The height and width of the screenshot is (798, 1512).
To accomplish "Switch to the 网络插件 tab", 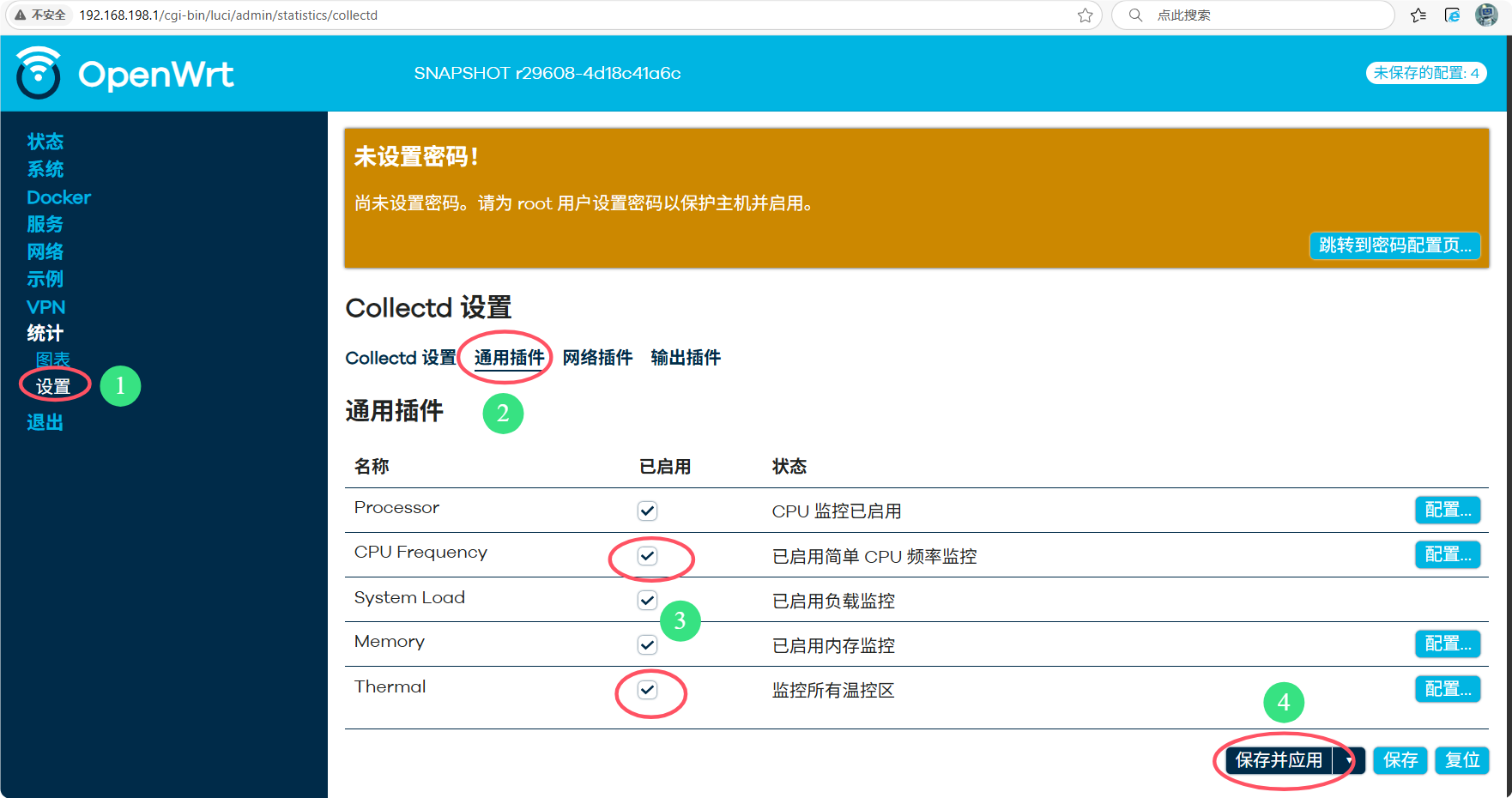I will 597,358.
